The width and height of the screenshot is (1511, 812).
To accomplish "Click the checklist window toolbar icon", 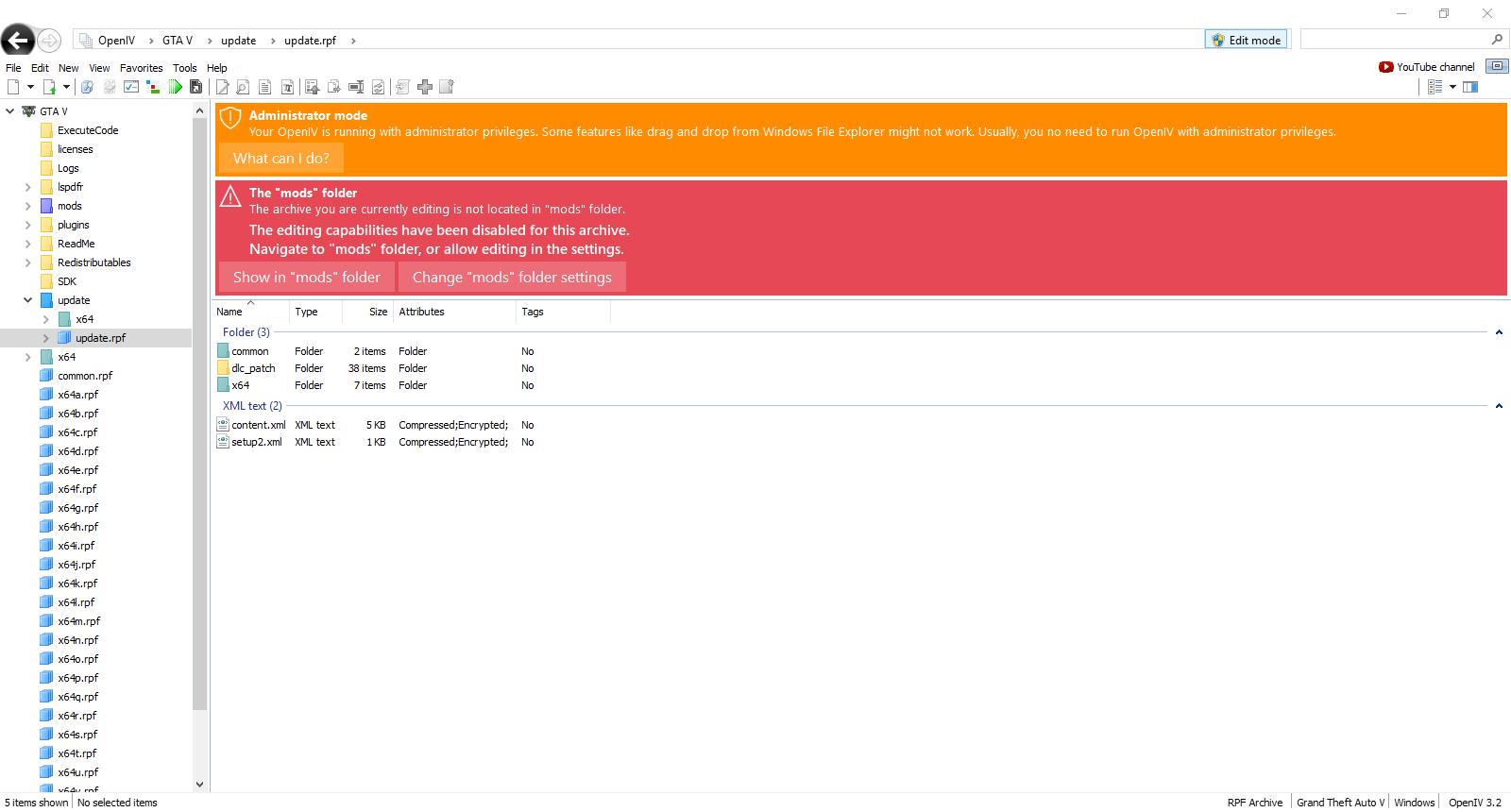I will (x=131, y=87).
